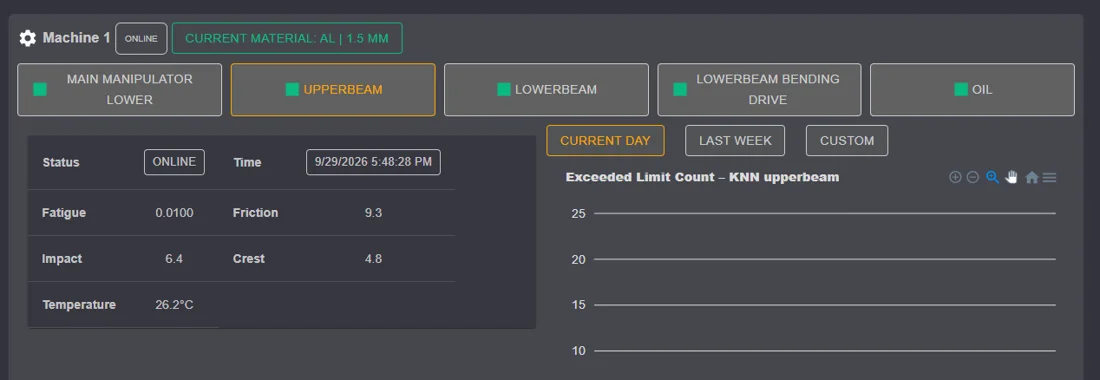1100x380 pixels.
Task: Click the timestamp 9/29/2026 5:48:28 PM
Action: [373, 162]
